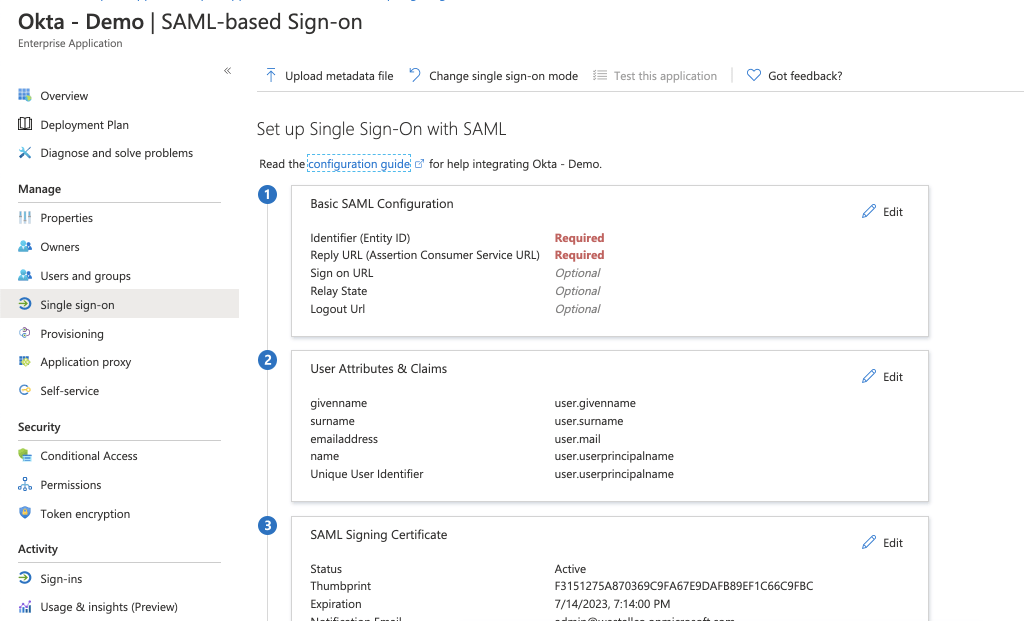Open the Overview page in sidebar
1024x621 pixels.
64,96
